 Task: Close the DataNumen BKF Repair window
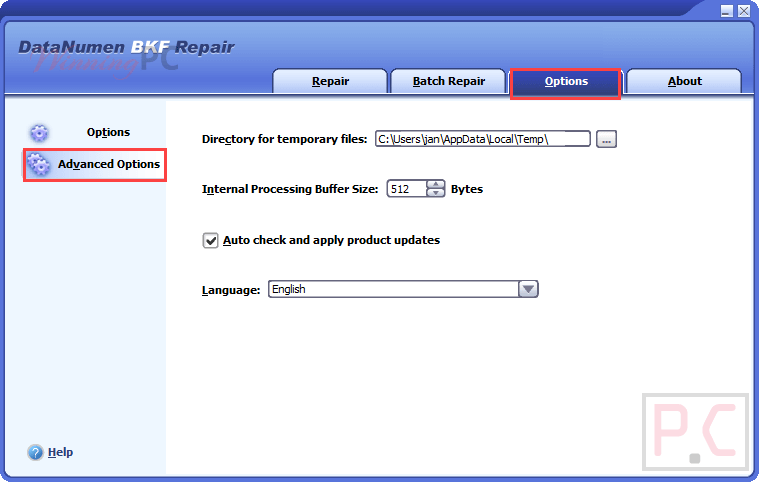pos(744,11)
